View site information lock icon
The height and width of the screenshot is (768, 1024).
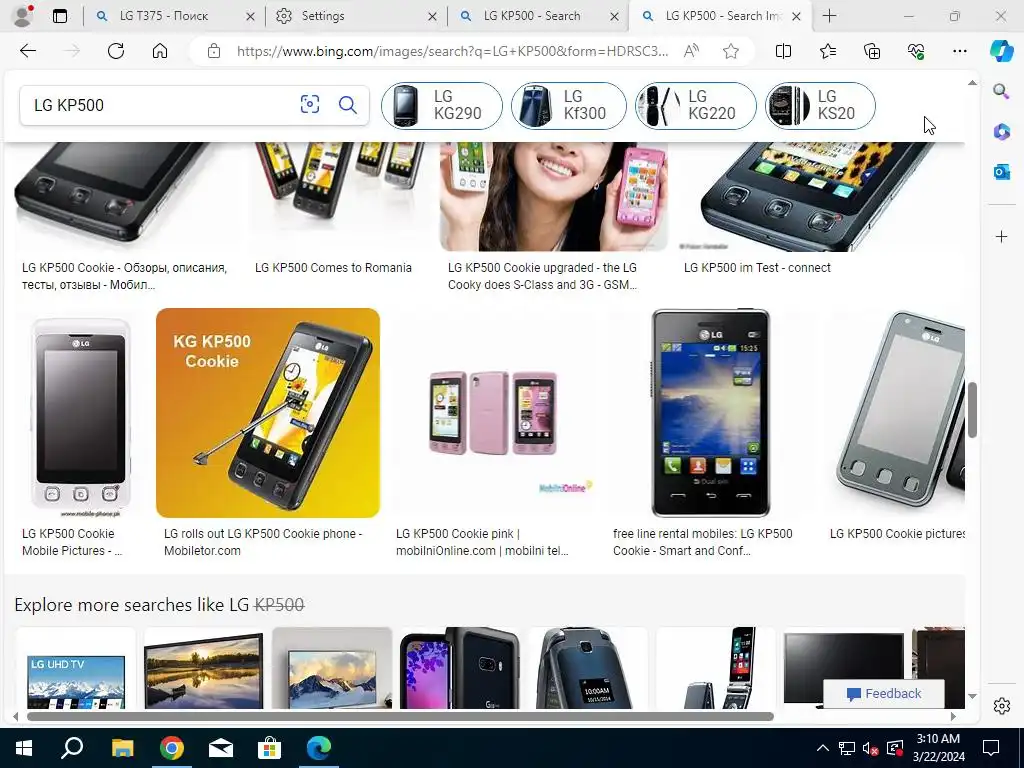(x=214, y=51)
